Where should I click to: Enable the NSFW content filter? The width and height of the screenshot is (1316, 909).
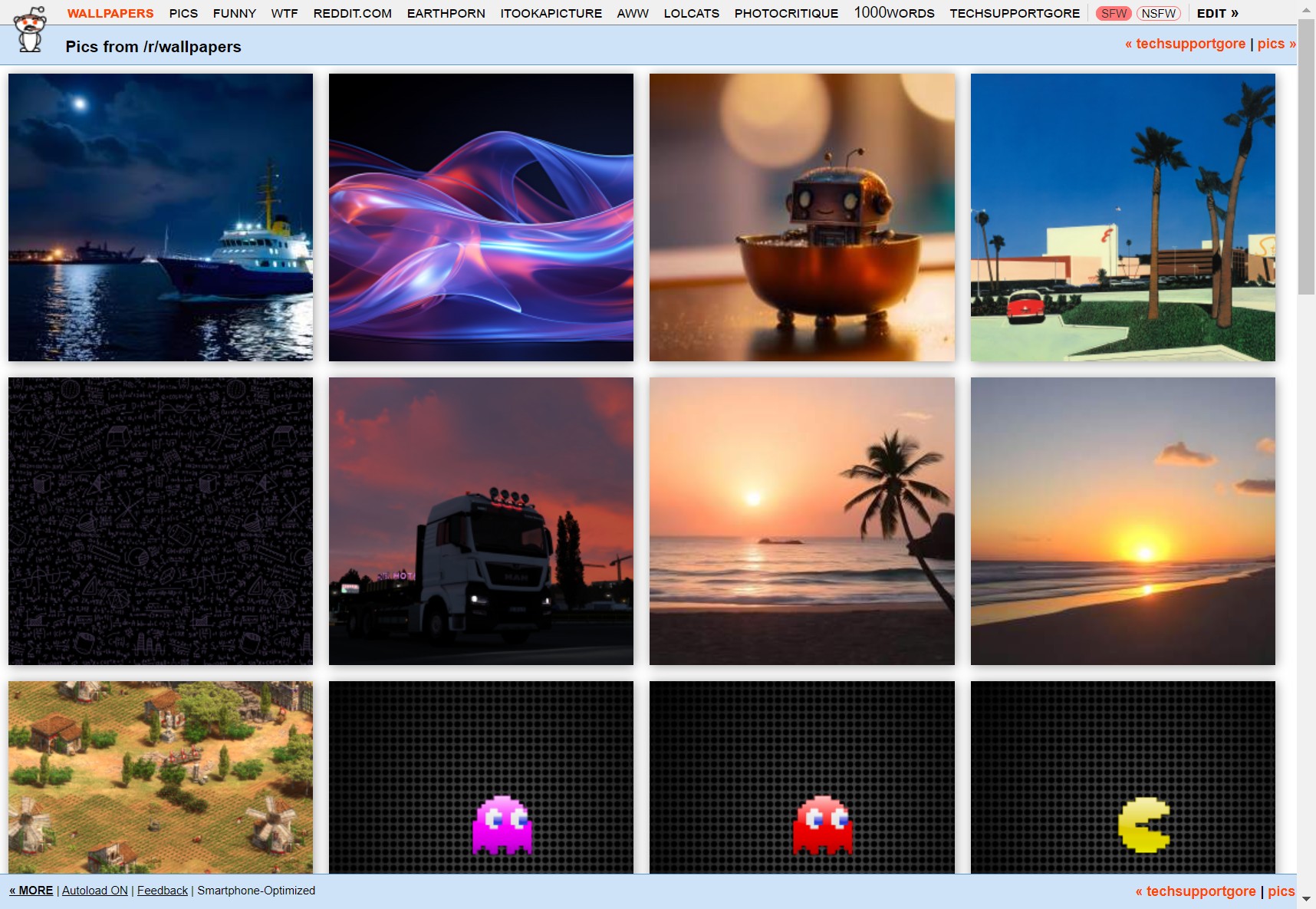1158,13
